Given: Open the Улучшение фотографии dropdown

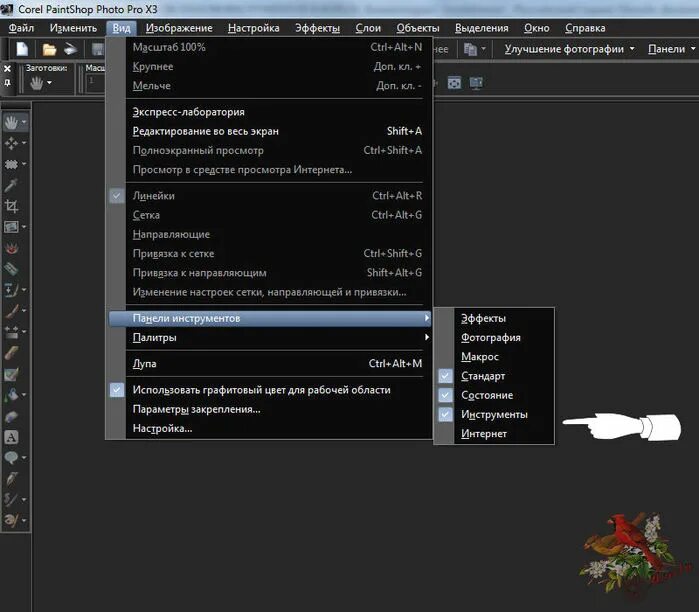Looking at the screenshot, I should point(569,49).
